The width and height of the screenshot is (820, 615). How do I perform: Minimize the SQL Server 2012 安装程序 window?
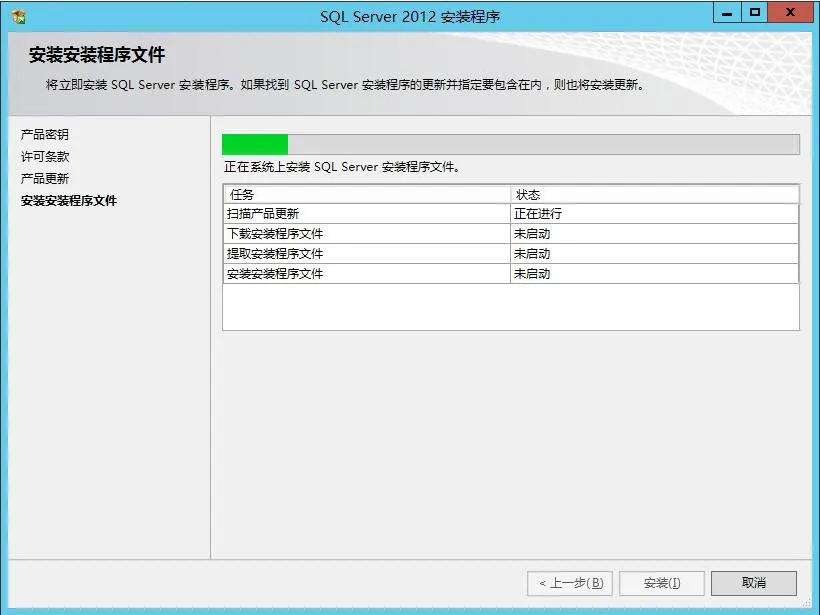click(726, 13)
